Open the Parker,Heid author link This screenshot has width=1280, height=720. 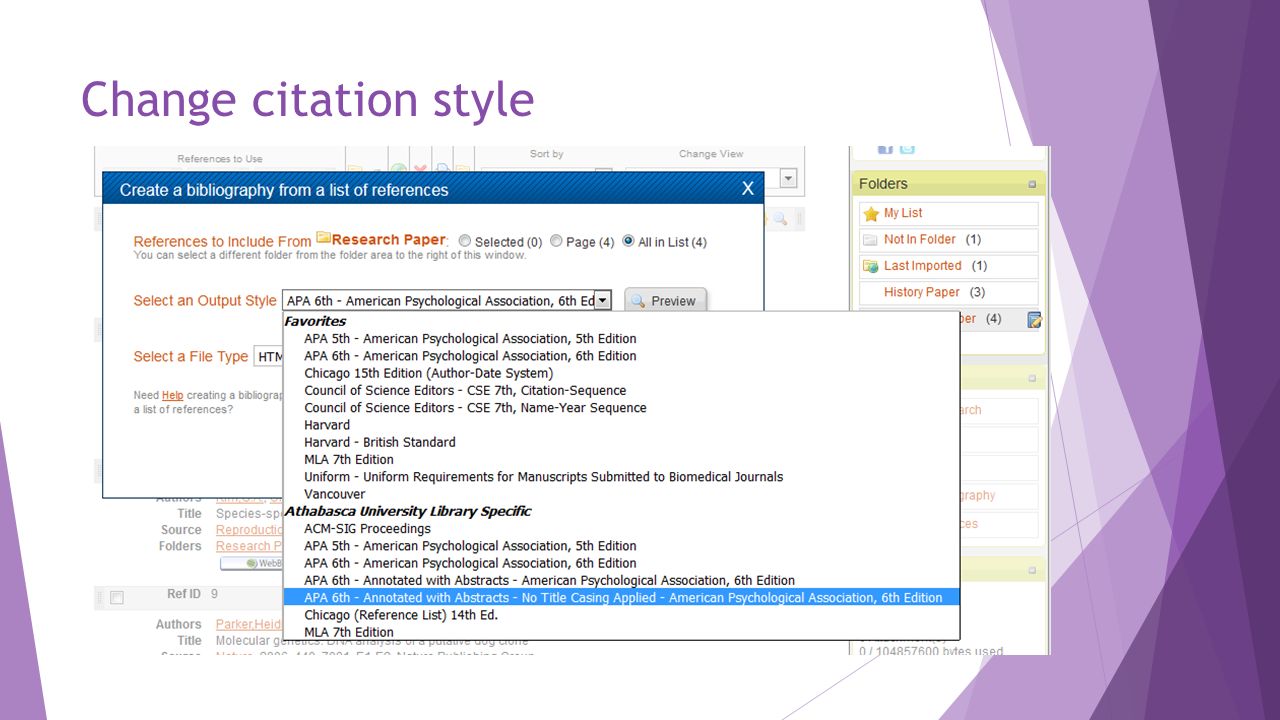[x=248, y=625]
